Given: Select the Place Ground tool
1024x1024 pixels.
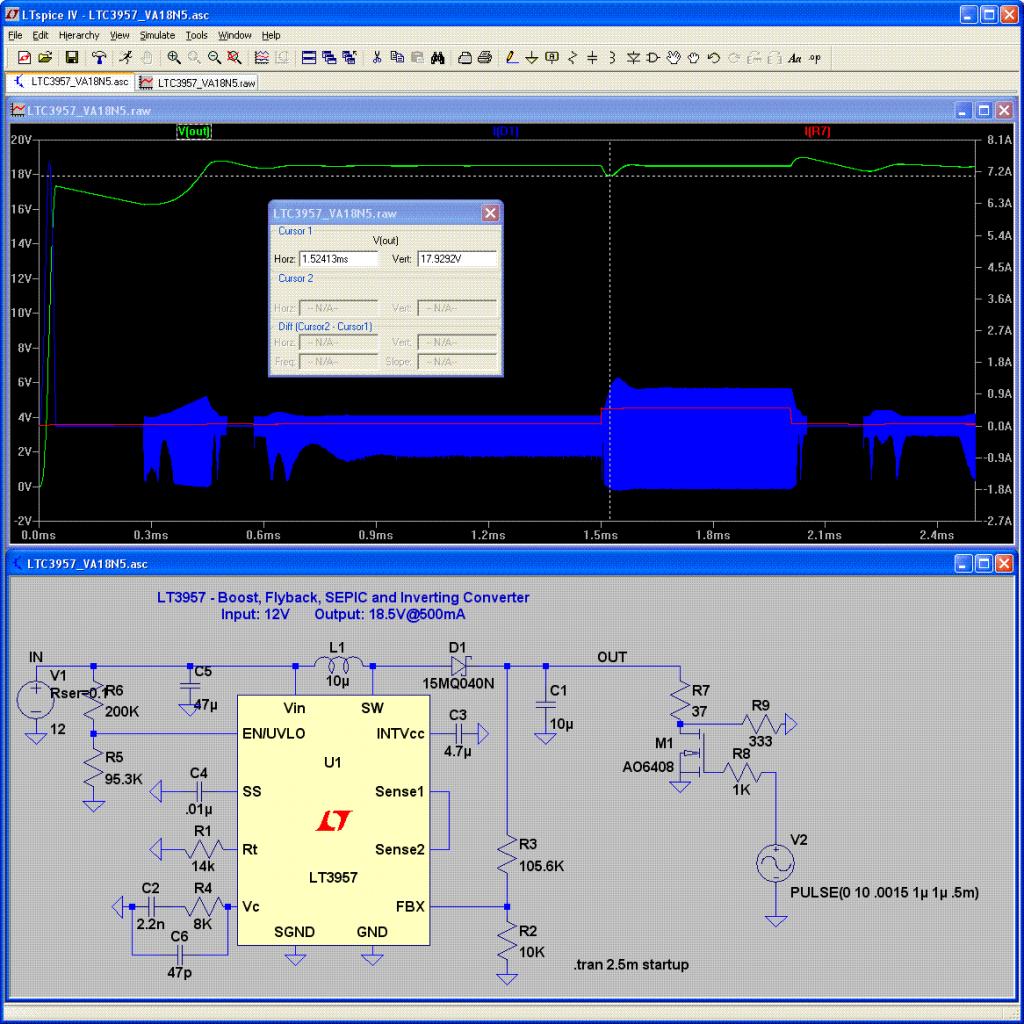Looking at the screenshot, I should pos(532,58).
